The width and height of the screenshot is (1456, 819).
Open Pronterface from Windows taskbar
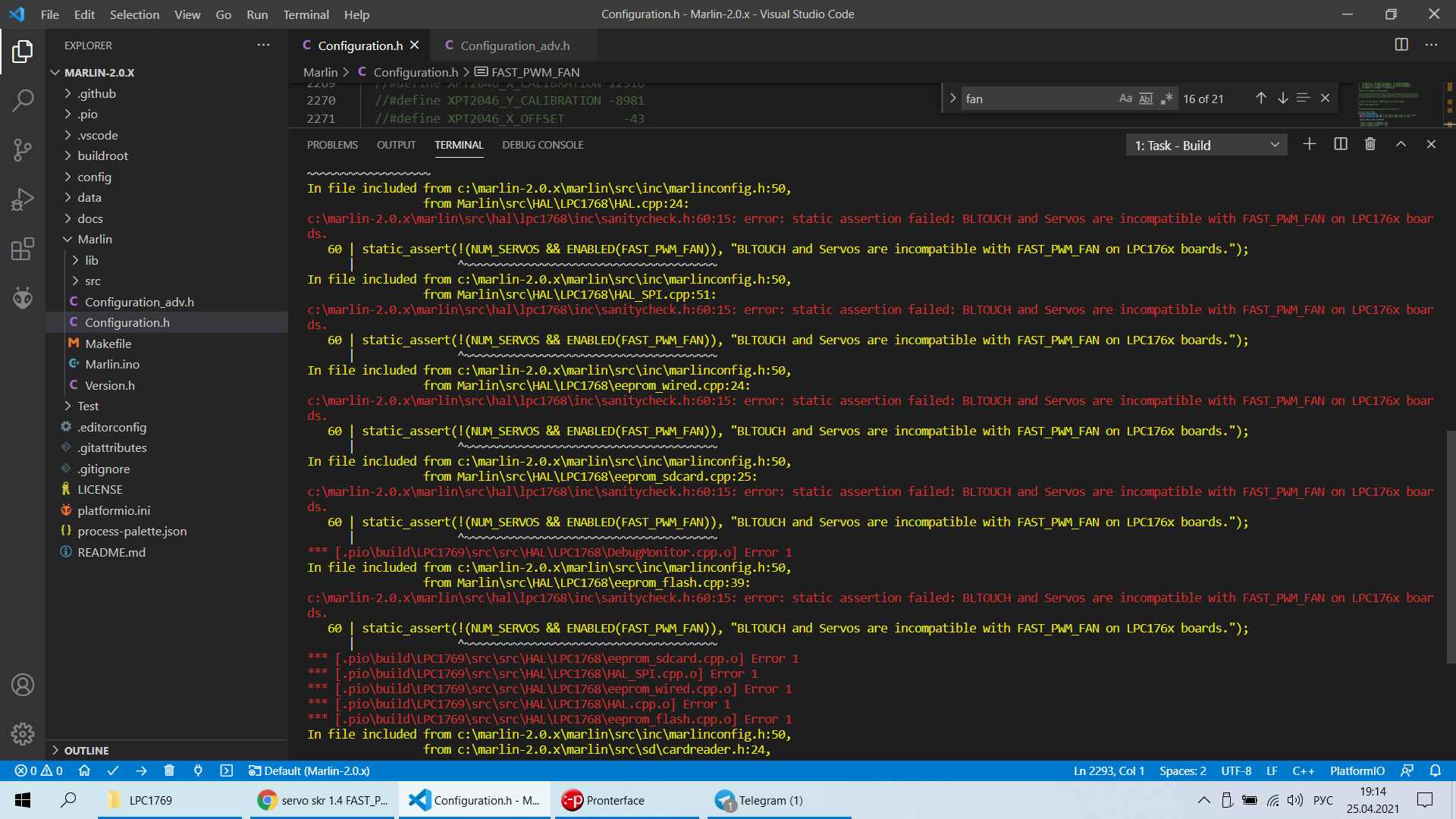(626, 800)
